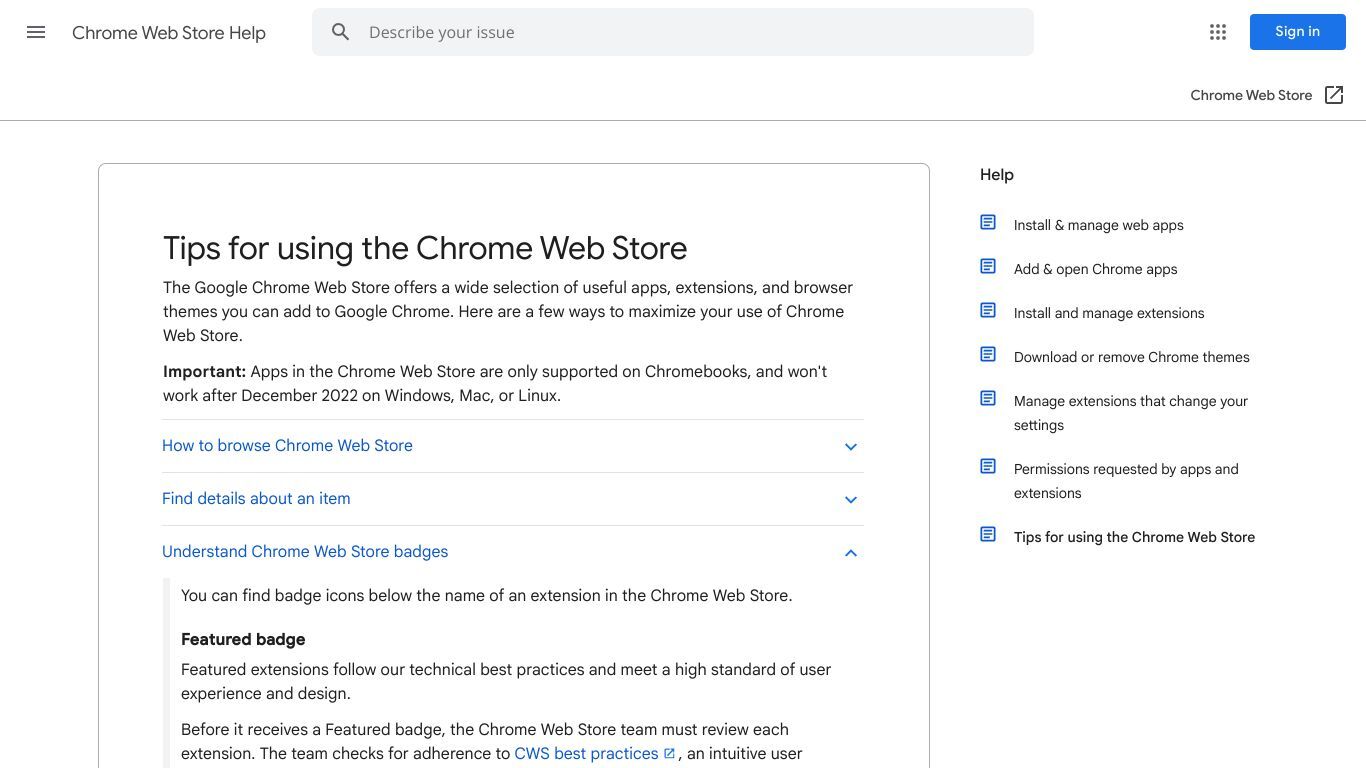Click the external icon after CWS best practices
The image size is (1366, 768).
pyautogui.click(x=669, y=754)
